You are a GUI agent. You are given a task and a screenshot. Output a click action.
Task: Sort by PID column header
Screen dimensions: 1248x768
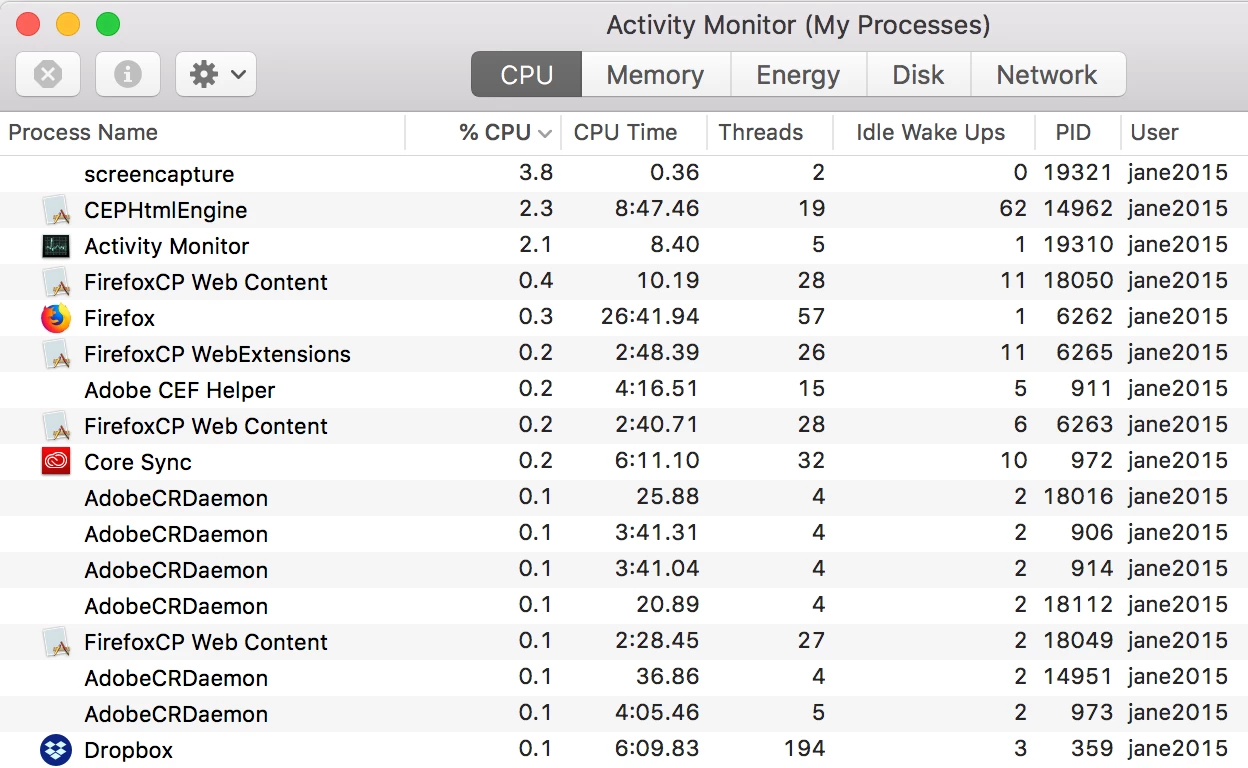(1073, 133)
